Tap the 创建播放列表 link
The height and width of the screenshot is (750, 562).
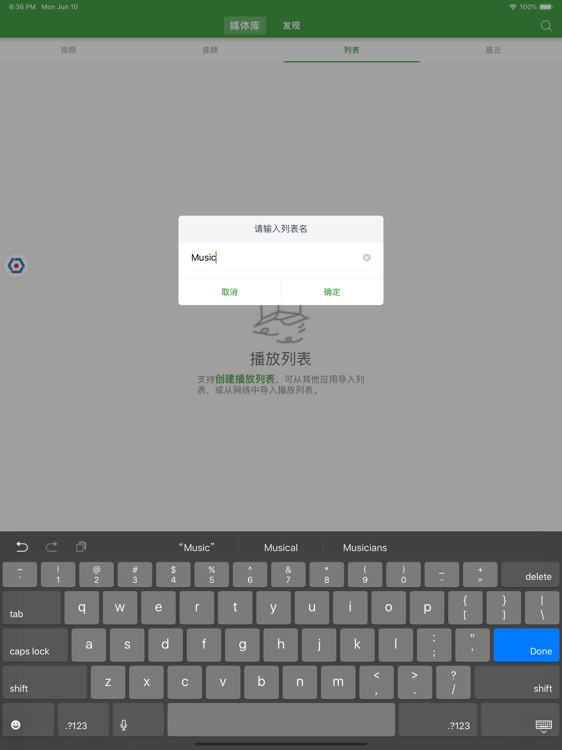(x=245, y=379)
